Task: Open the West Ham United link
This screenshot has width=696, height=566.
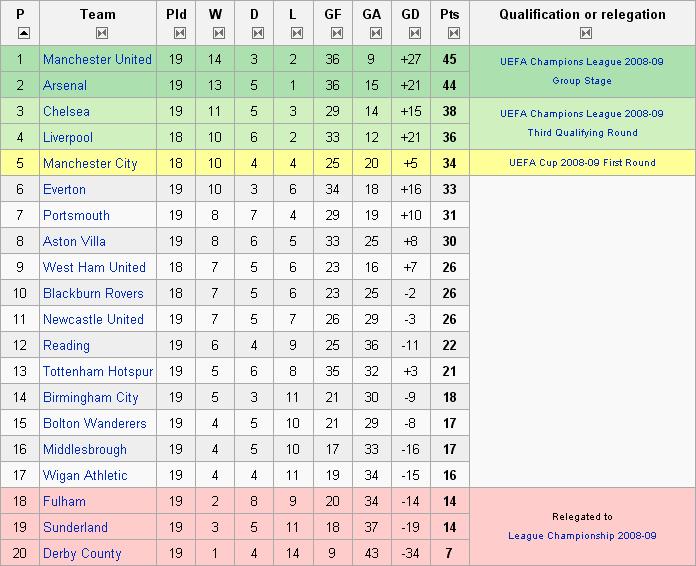Action: point(94,267)
